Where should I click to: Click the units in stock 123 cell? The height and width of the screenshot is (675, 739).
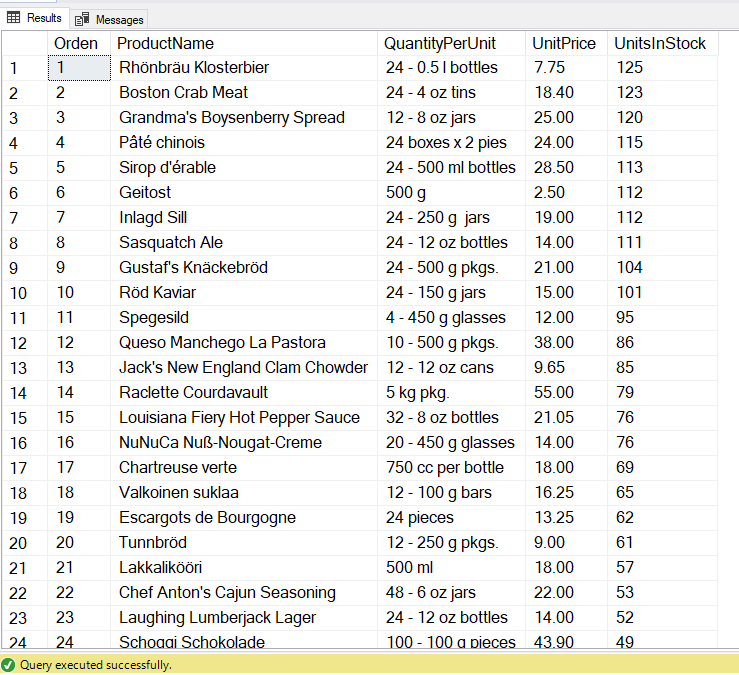click(x=662, y=93)
